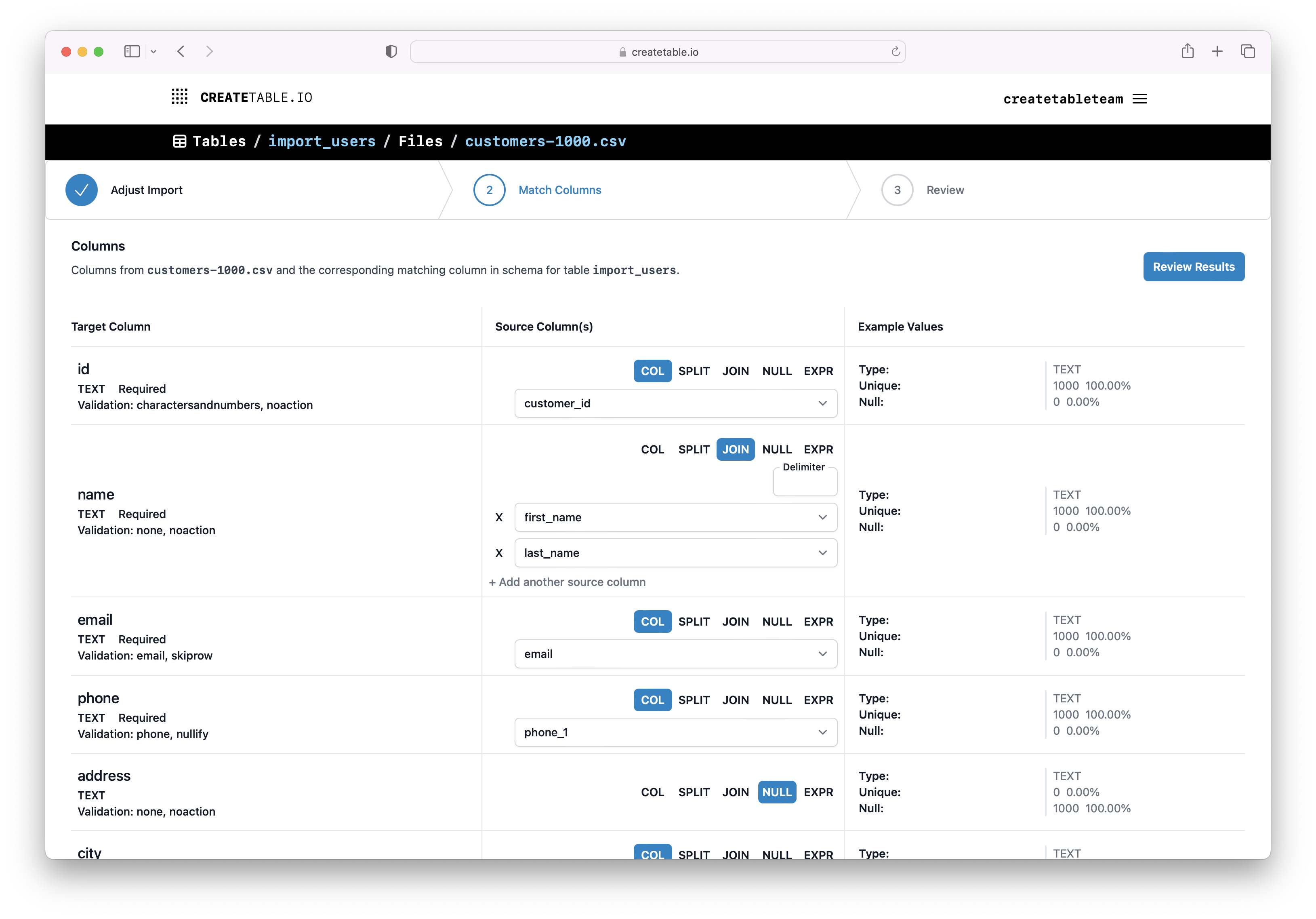Select NULL mode for name row
This screenshot has height=919, width=1316.
(x=777, y=449)
